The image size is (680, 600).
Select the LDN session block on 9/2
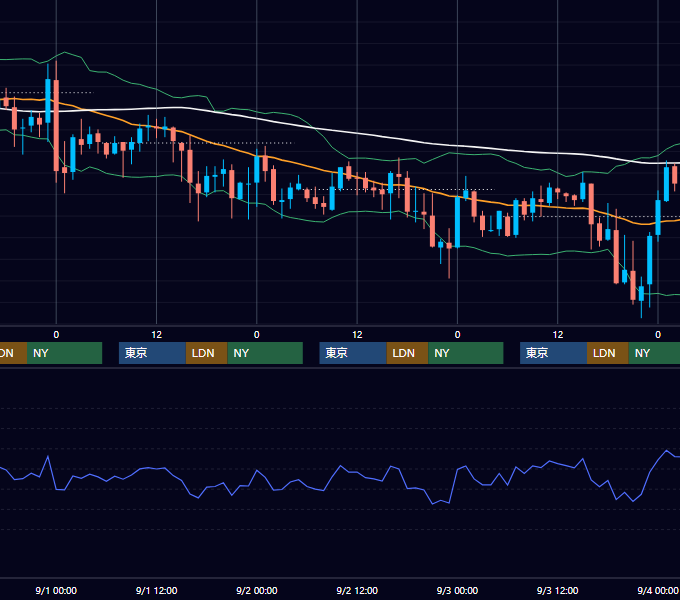click(x=407, y=353)
